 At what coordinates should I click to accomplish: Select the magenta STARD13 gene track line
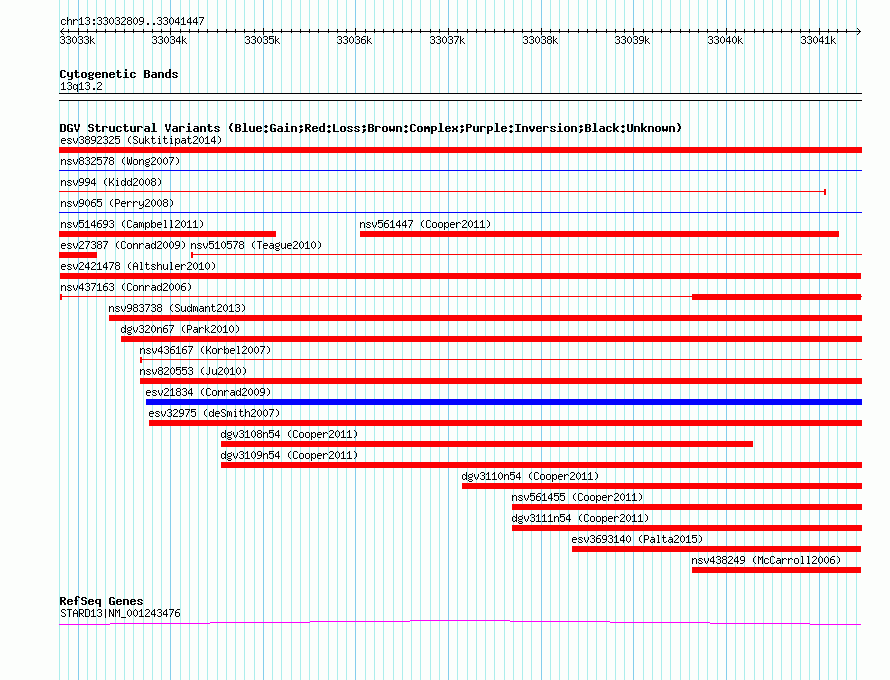460,623
